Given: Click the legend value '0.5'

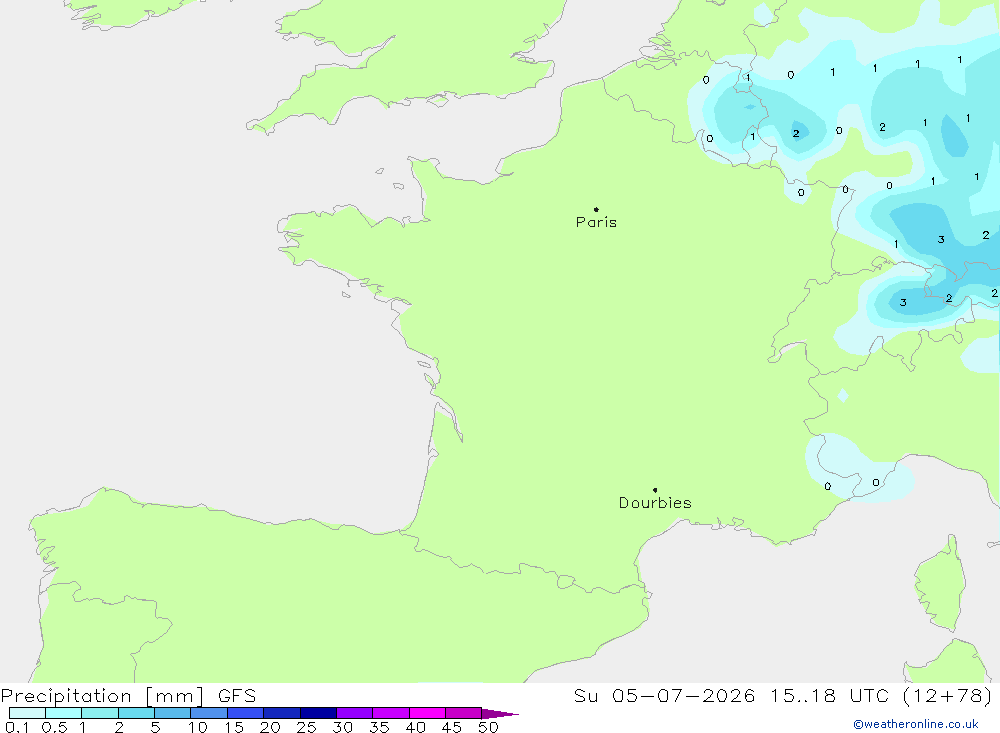Looking at the screenshot, I should pyautogui.click(x=54, y=727).
